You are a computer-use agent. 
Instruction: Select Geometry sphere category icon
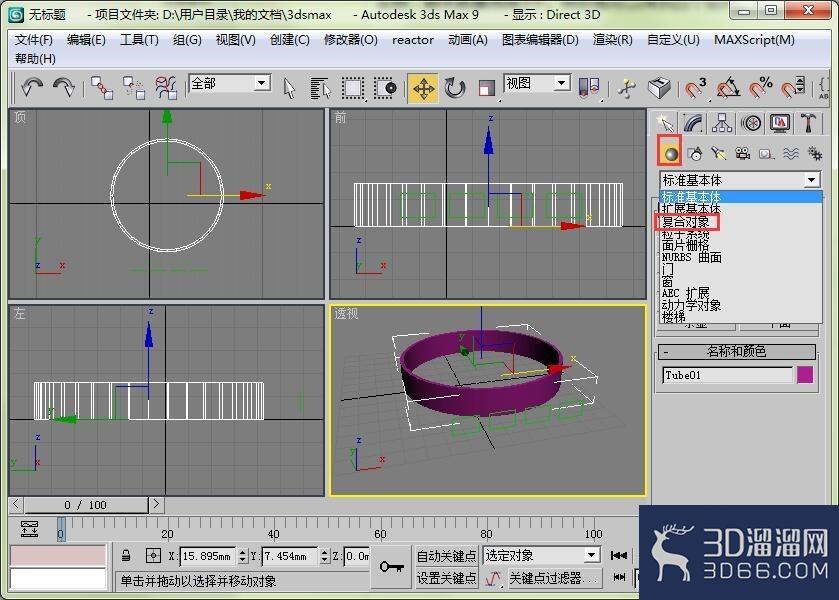670,153
